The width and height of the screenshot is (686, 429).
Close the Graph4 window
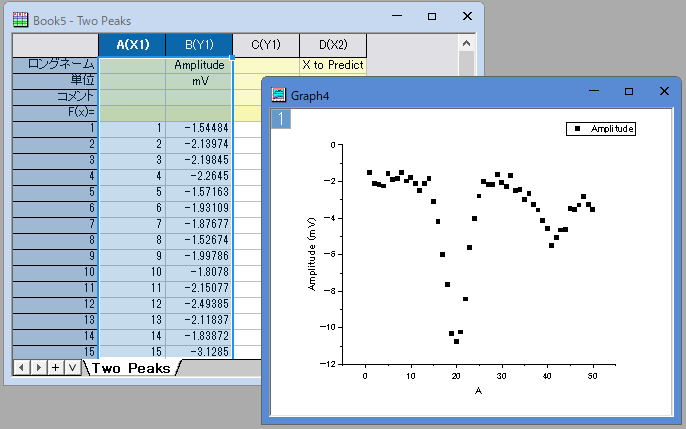point(664,91)
